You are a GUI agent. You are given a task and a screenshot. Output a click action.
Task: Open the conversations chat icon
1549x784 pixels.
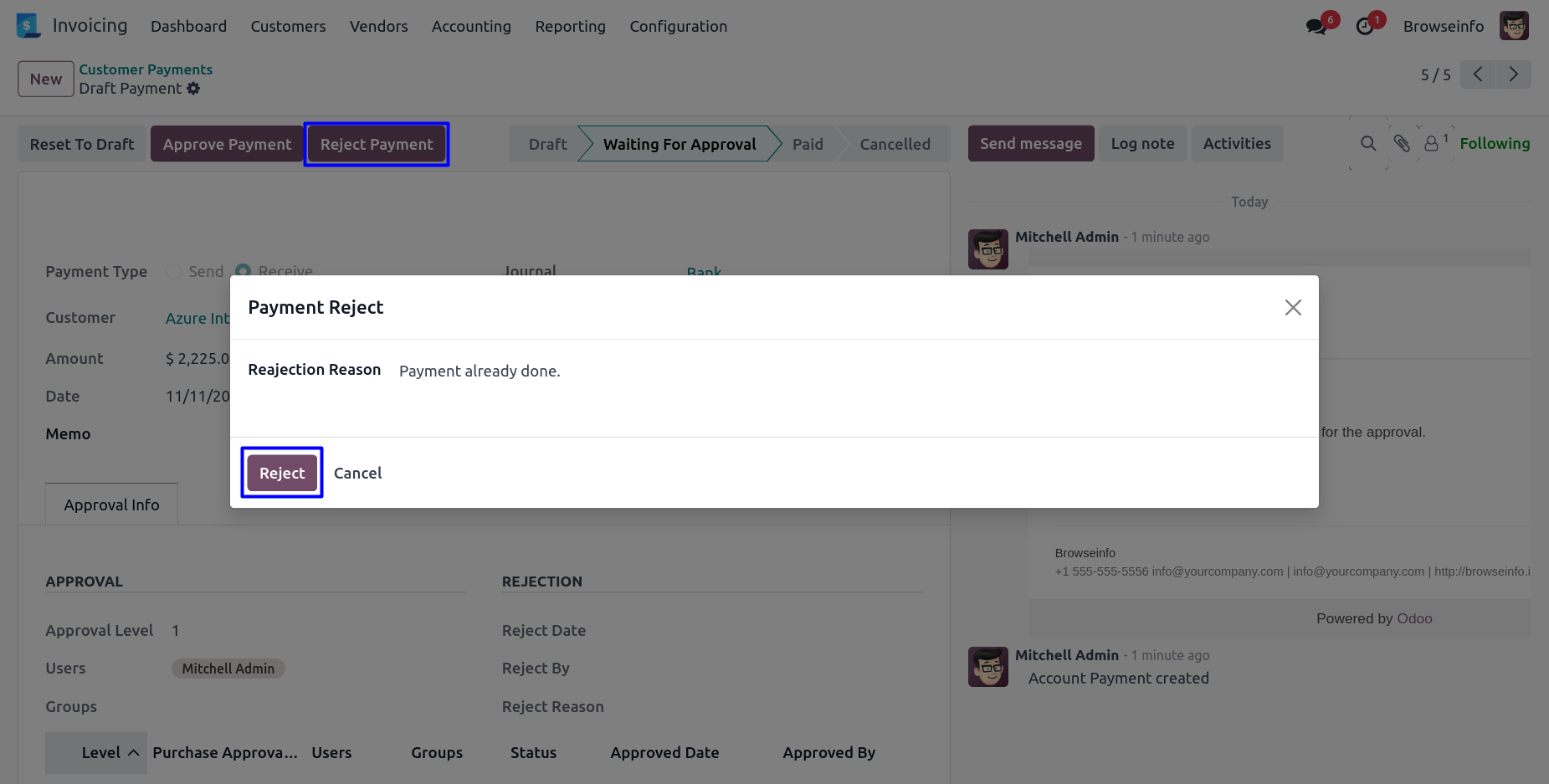(1316, 27)
